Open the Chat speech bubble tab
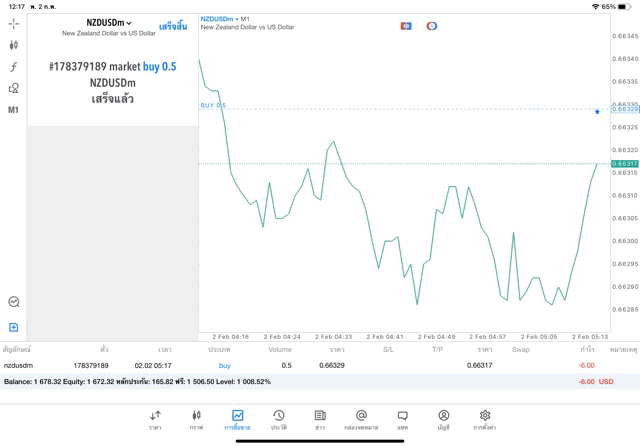 tap(402, 419)
